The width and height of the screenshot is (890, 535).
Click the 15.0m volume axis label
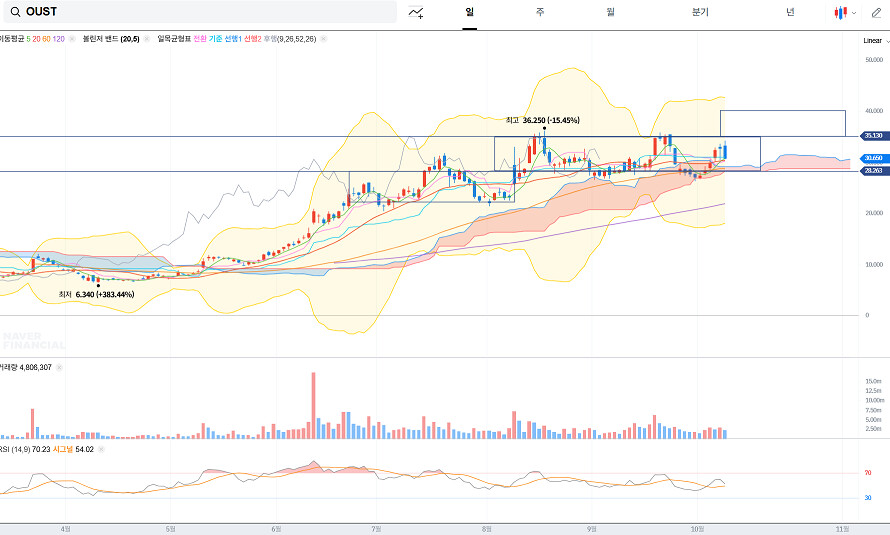[874, 381]
